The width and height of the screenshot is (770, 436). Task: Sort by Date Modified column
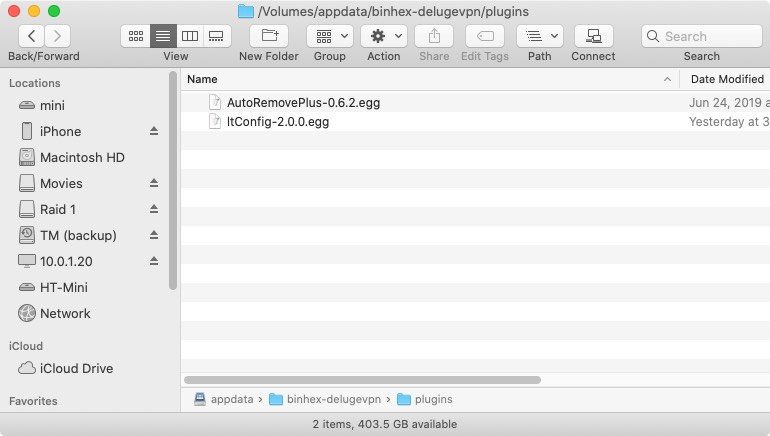[727, 79]
